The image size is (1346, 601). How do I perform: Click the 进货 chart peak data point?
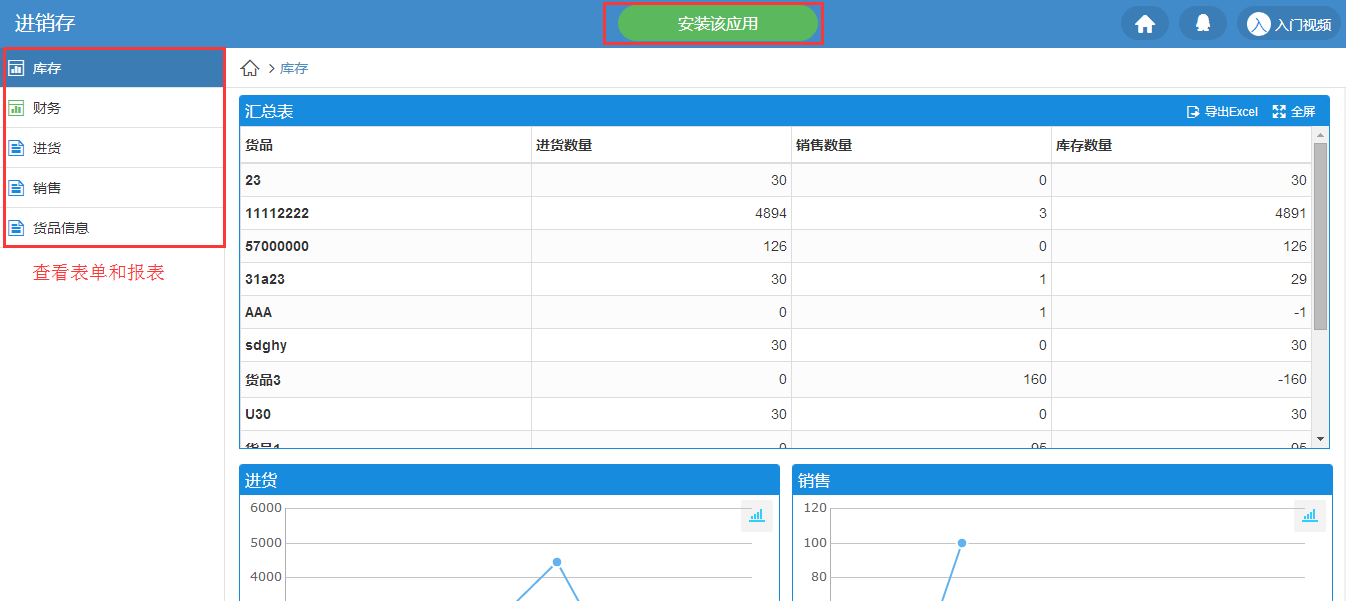point(557,562)
